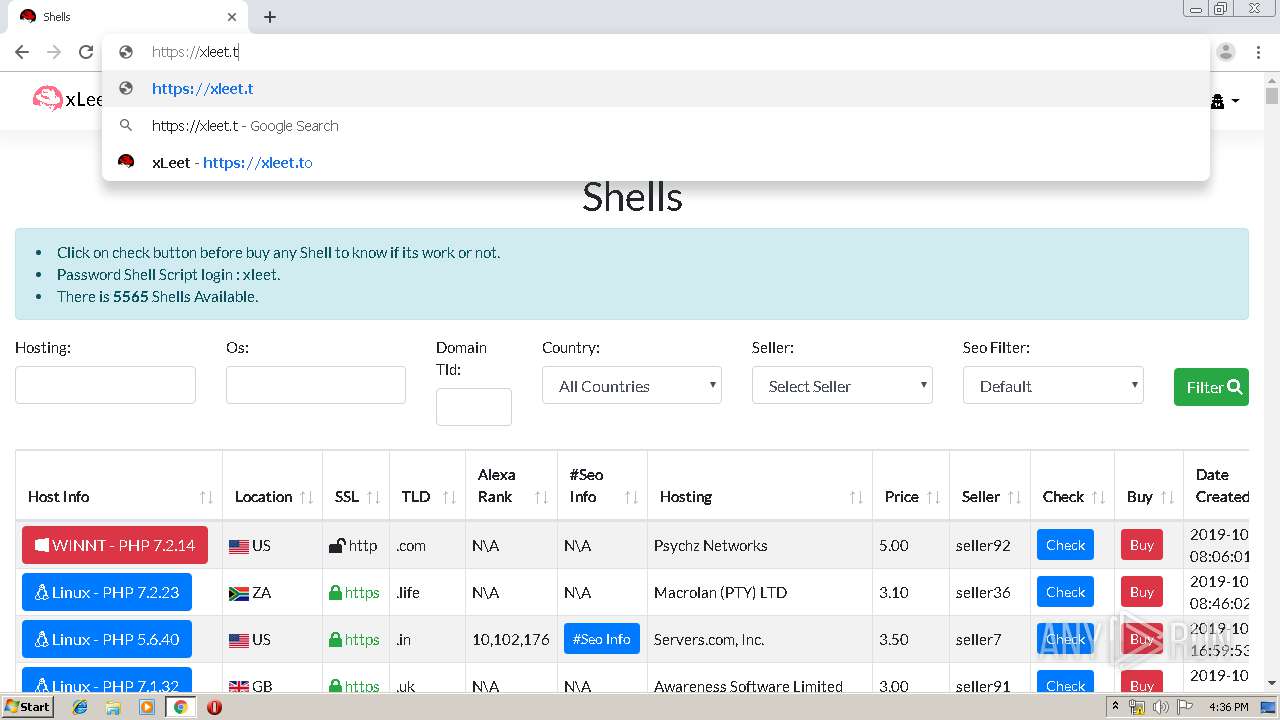The width and height of the screenshot is (1280, 720).
Task: Click the Linux - PHP 7.2.23 button
Action: pos(107,592)
